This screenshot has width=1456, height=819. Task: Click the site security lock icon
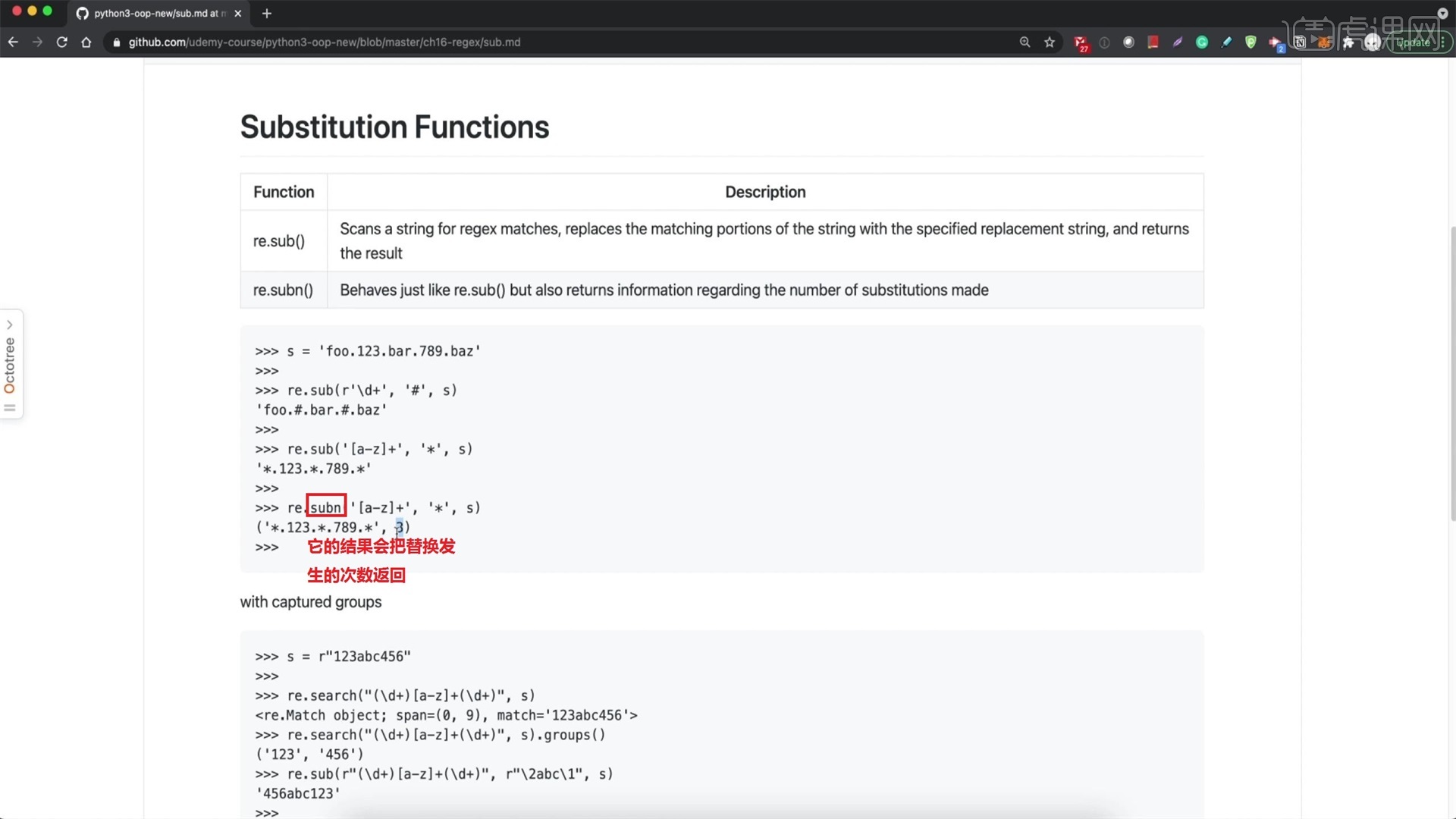(116, 42)
